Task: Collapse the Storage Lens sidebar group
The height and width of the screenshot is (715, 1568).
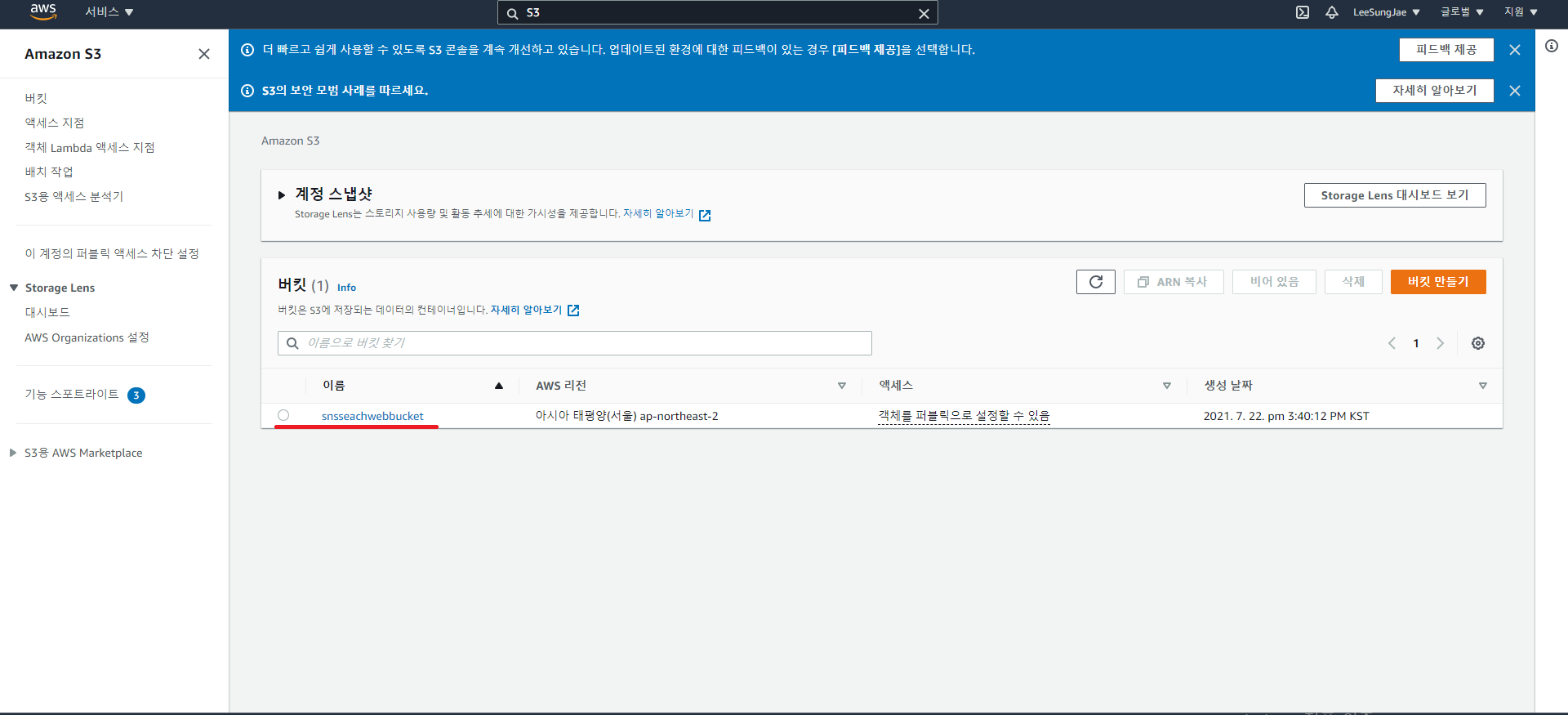Action: tap(14, 288)
